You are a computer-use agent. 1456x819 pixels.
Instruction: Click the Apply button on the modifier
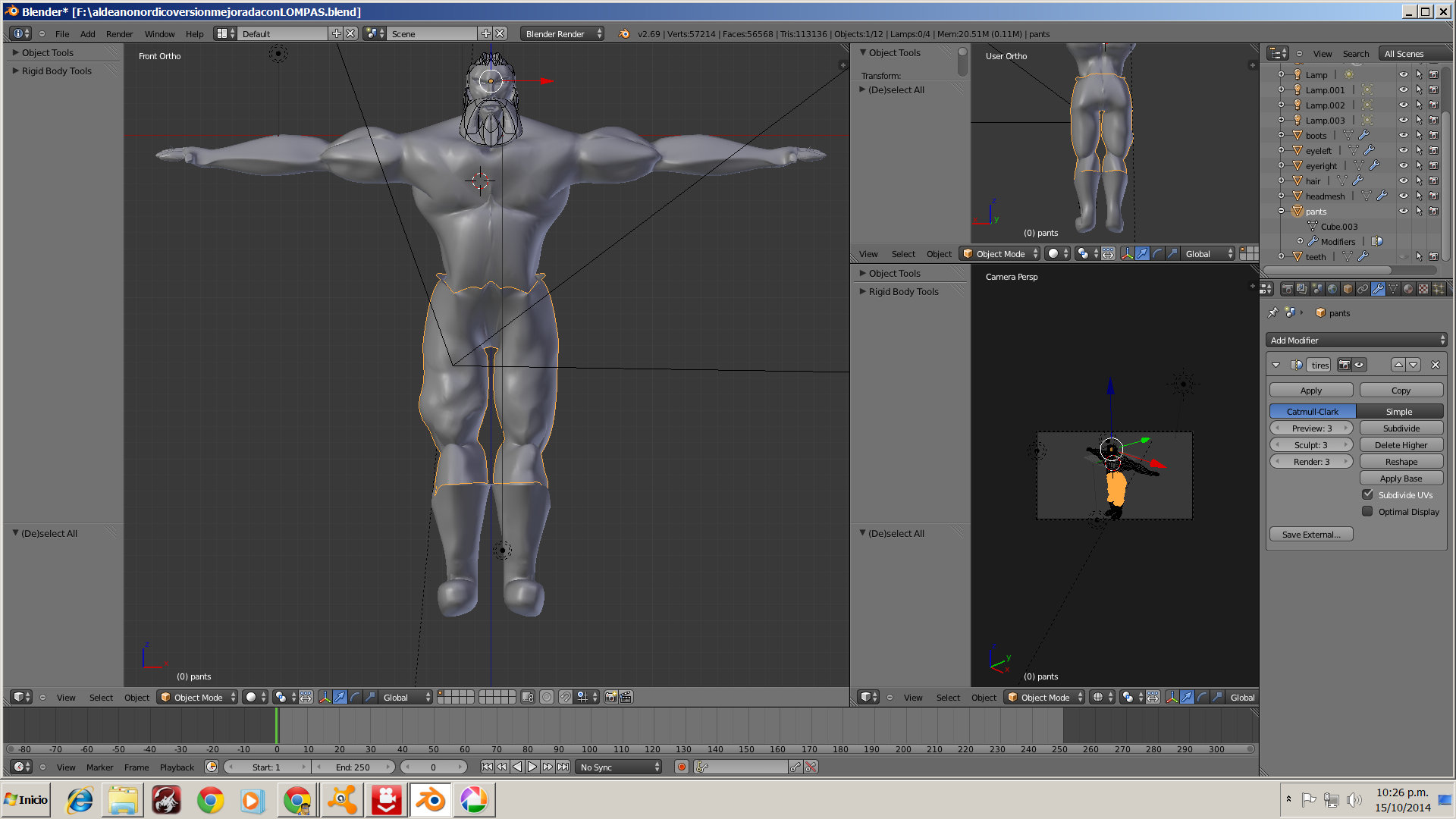pos(1310,391)
